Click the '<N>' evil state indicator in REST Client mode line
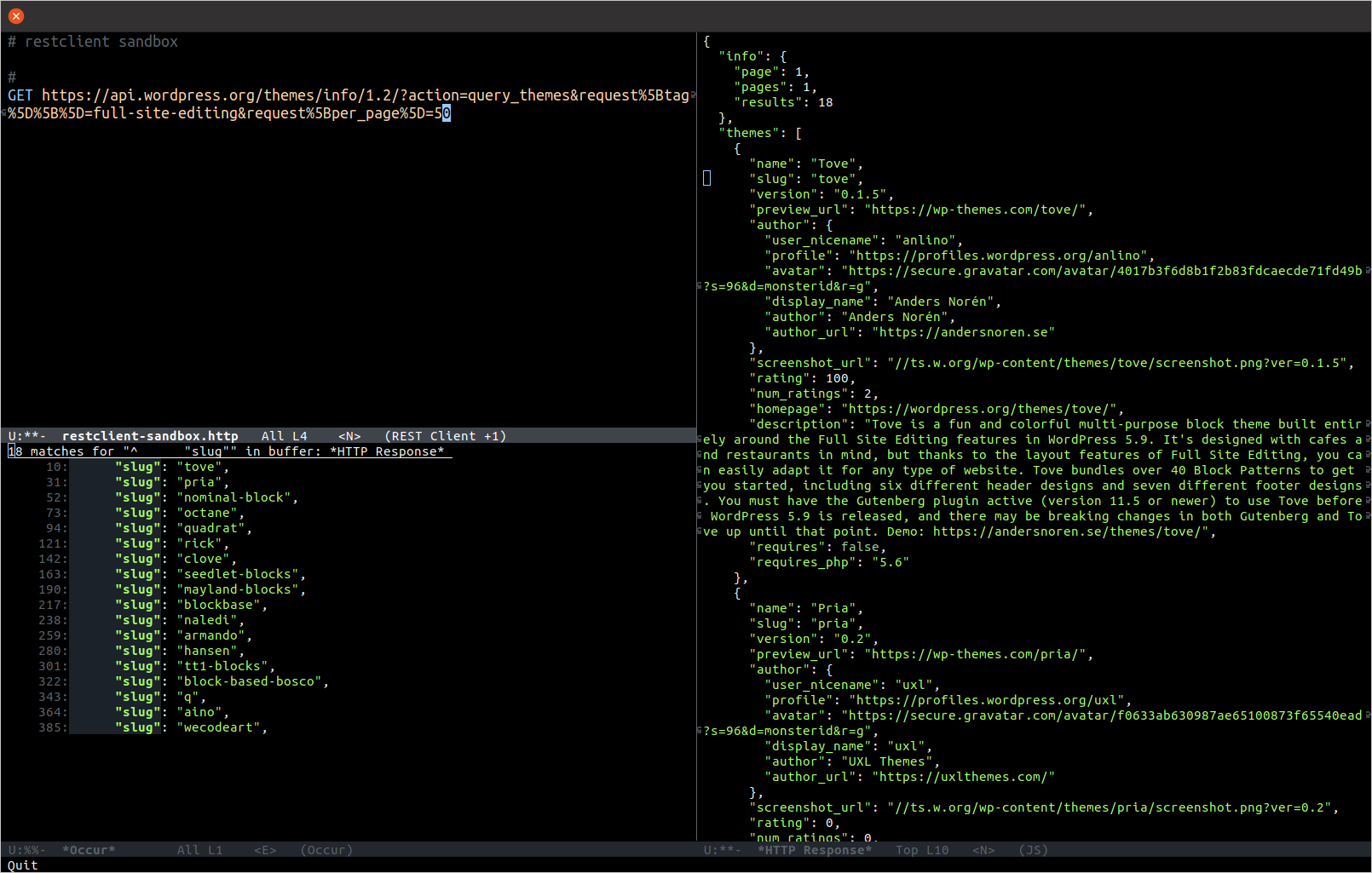 click(x=349, y=436)
